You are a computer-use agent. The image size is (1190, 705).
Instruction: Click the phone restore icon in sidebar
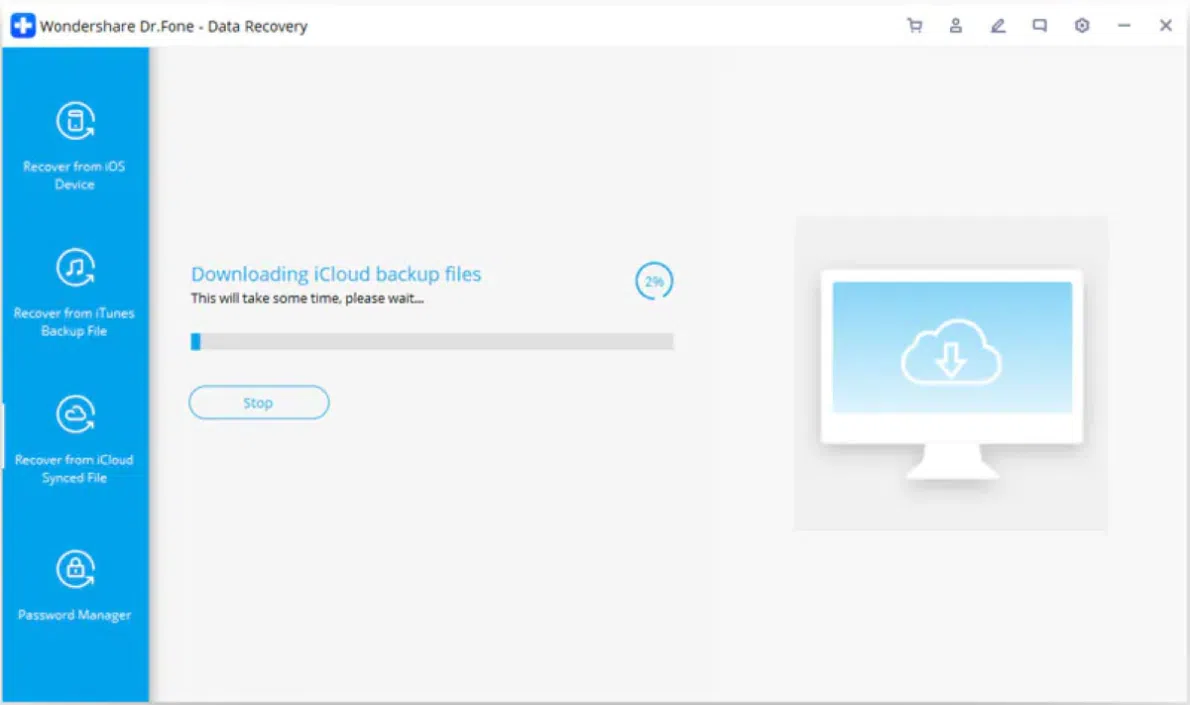coord(75,121)
